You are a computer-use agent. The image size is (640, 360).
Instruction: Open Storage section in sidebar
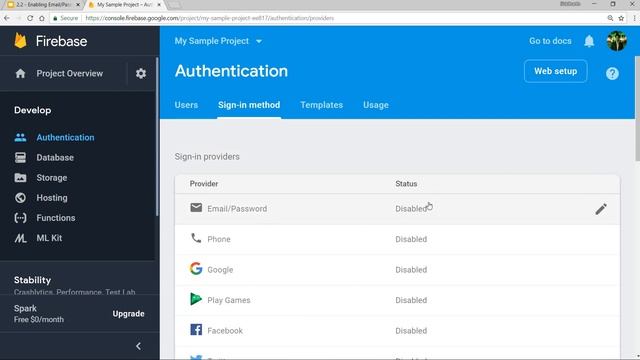(x=51, y=178)
